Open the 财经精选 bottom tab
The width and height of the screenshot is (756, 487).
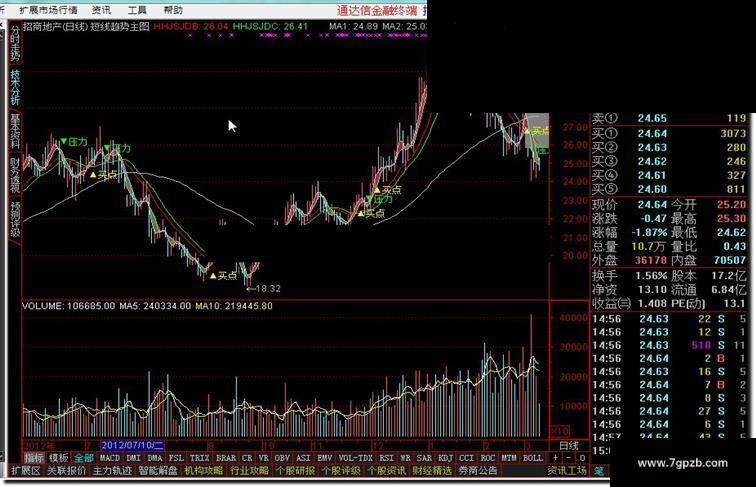click(432, 471)
